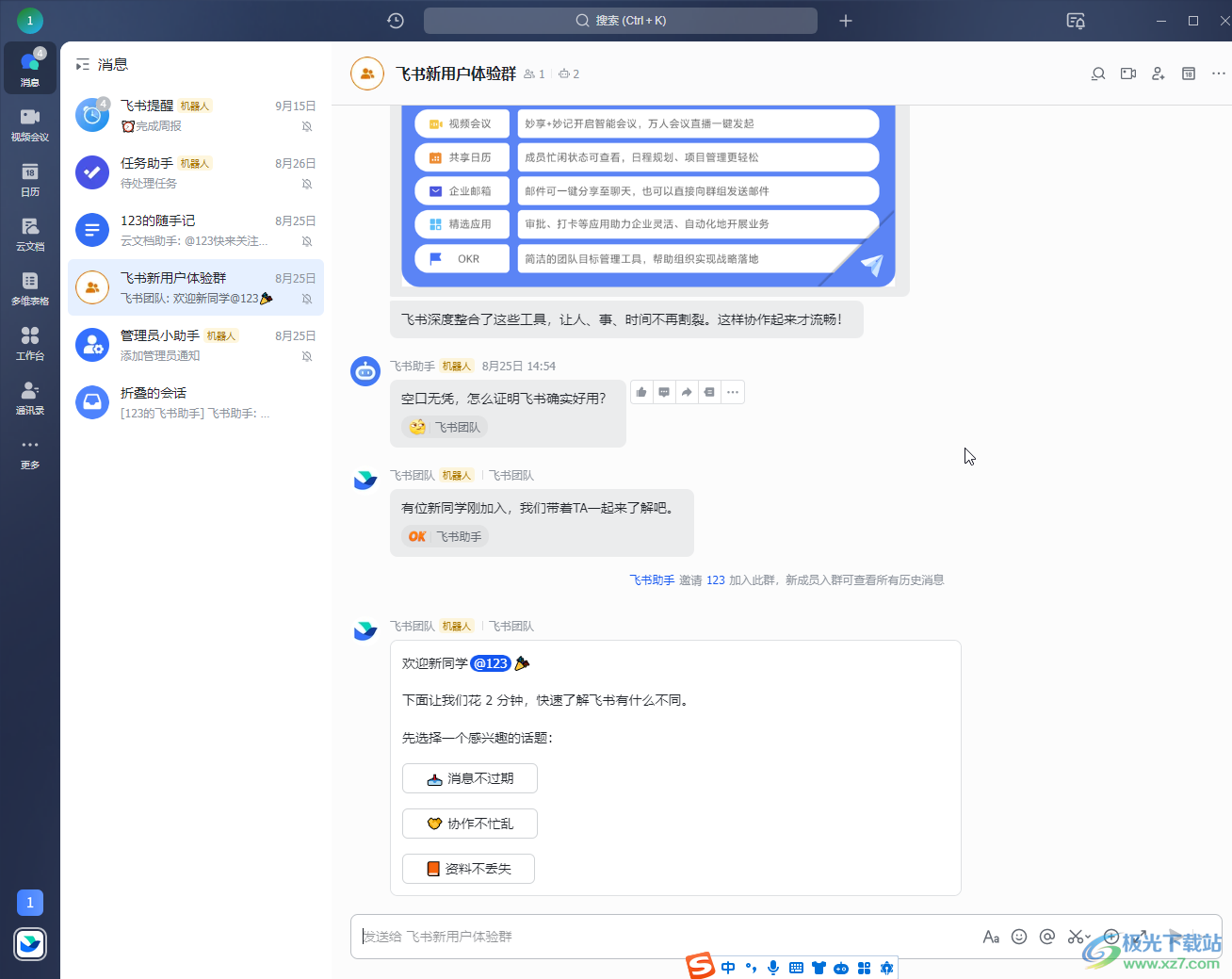Forward the 空口无凭 message
This screenshot has width=1232, height=979.
tap(687, 392)
